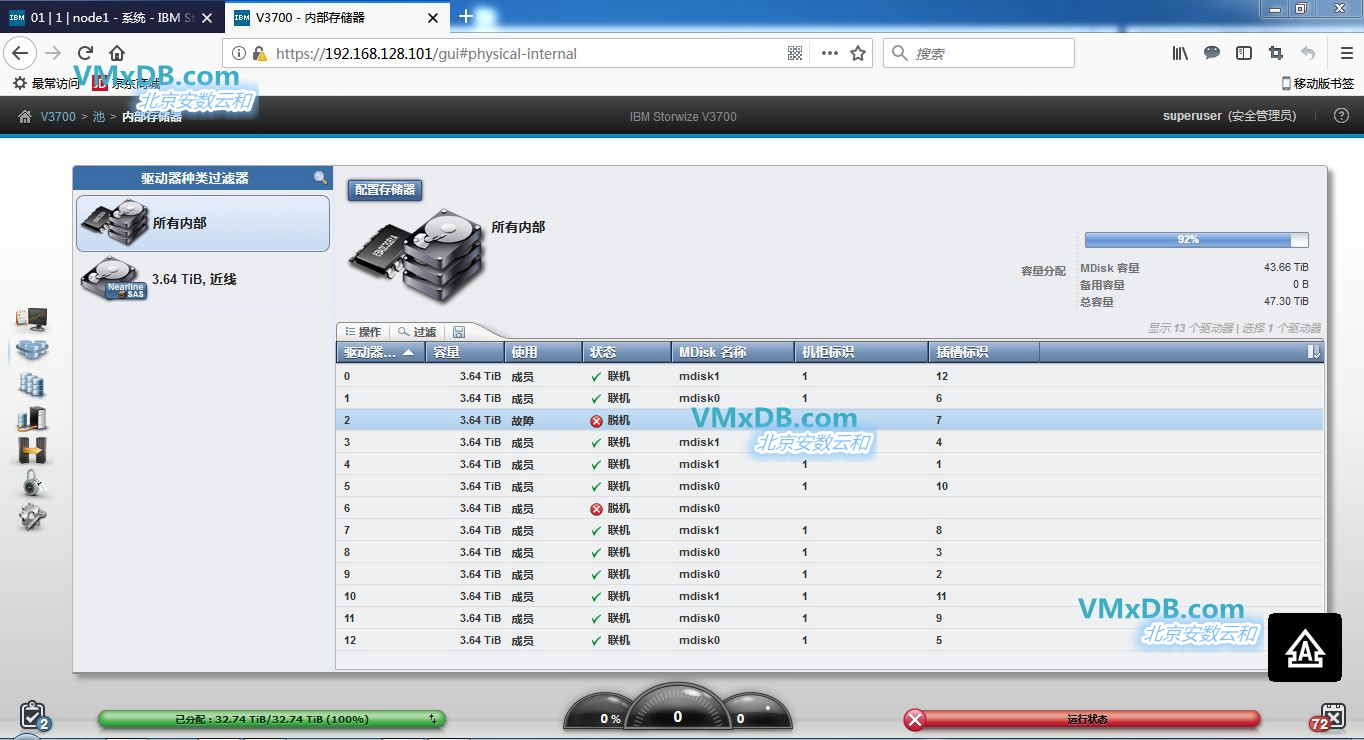The image size is (1364, 740).
Task: Click the browser back button
Action: coord(20,53)
